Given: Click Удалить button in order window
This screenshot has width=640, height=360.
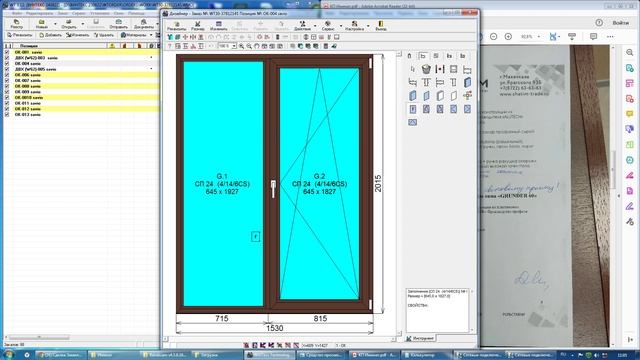Looking at the screenshot, I should pos(104,35).
